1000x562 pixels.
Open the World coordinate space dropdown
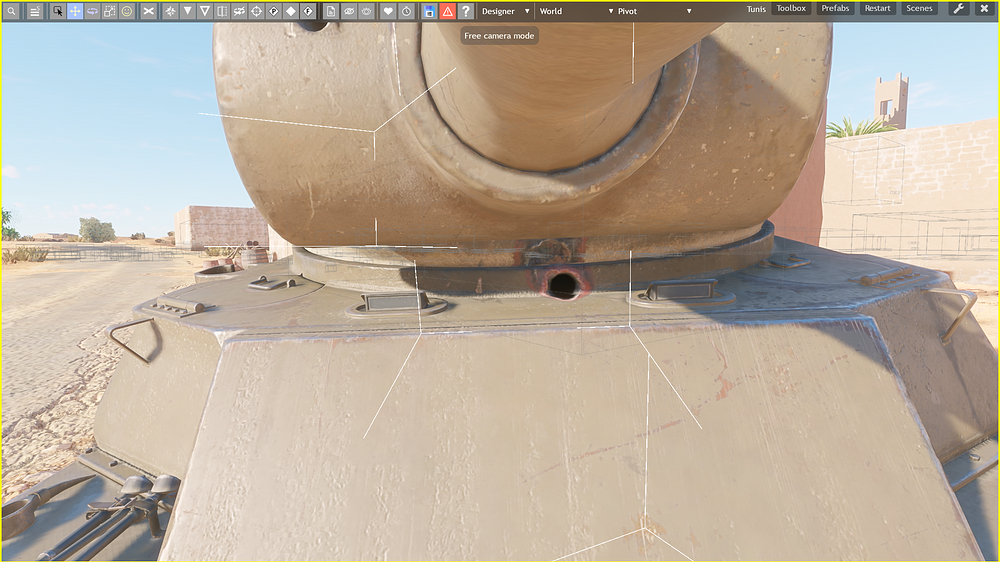click(576, 11)
